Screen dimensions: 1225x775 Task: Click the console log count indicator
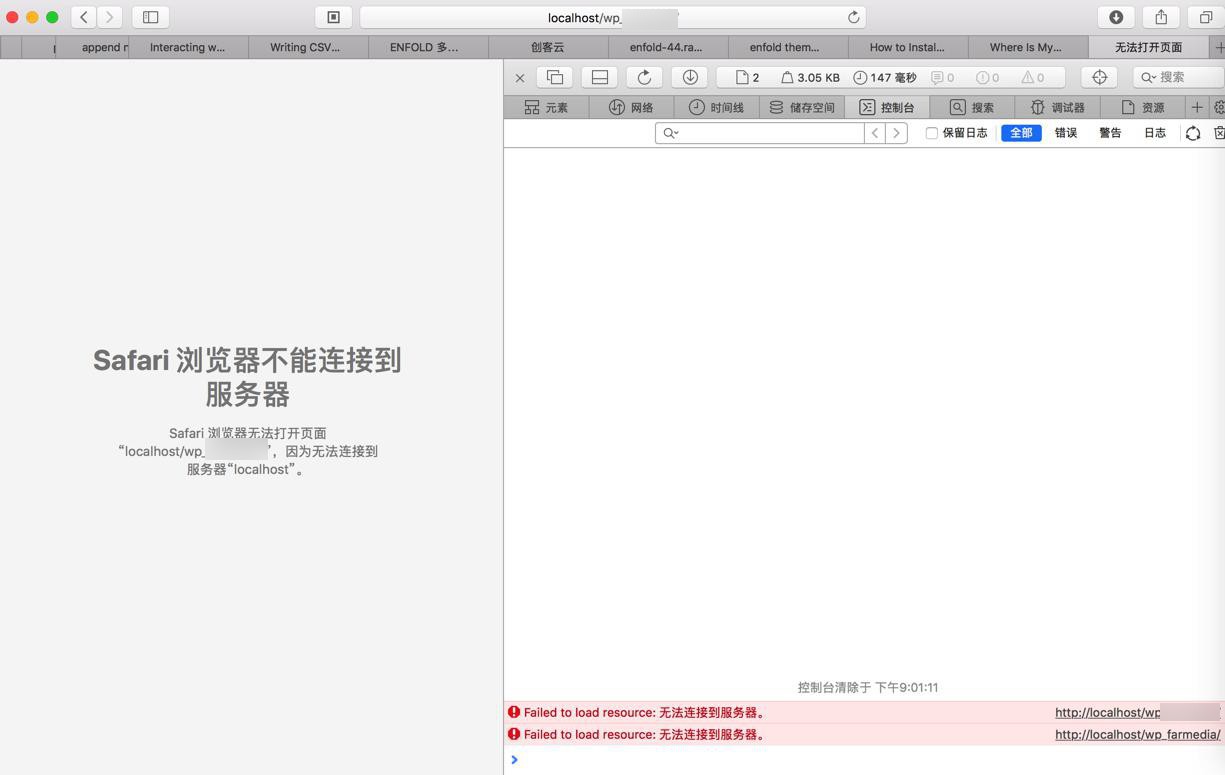(942, 77)
